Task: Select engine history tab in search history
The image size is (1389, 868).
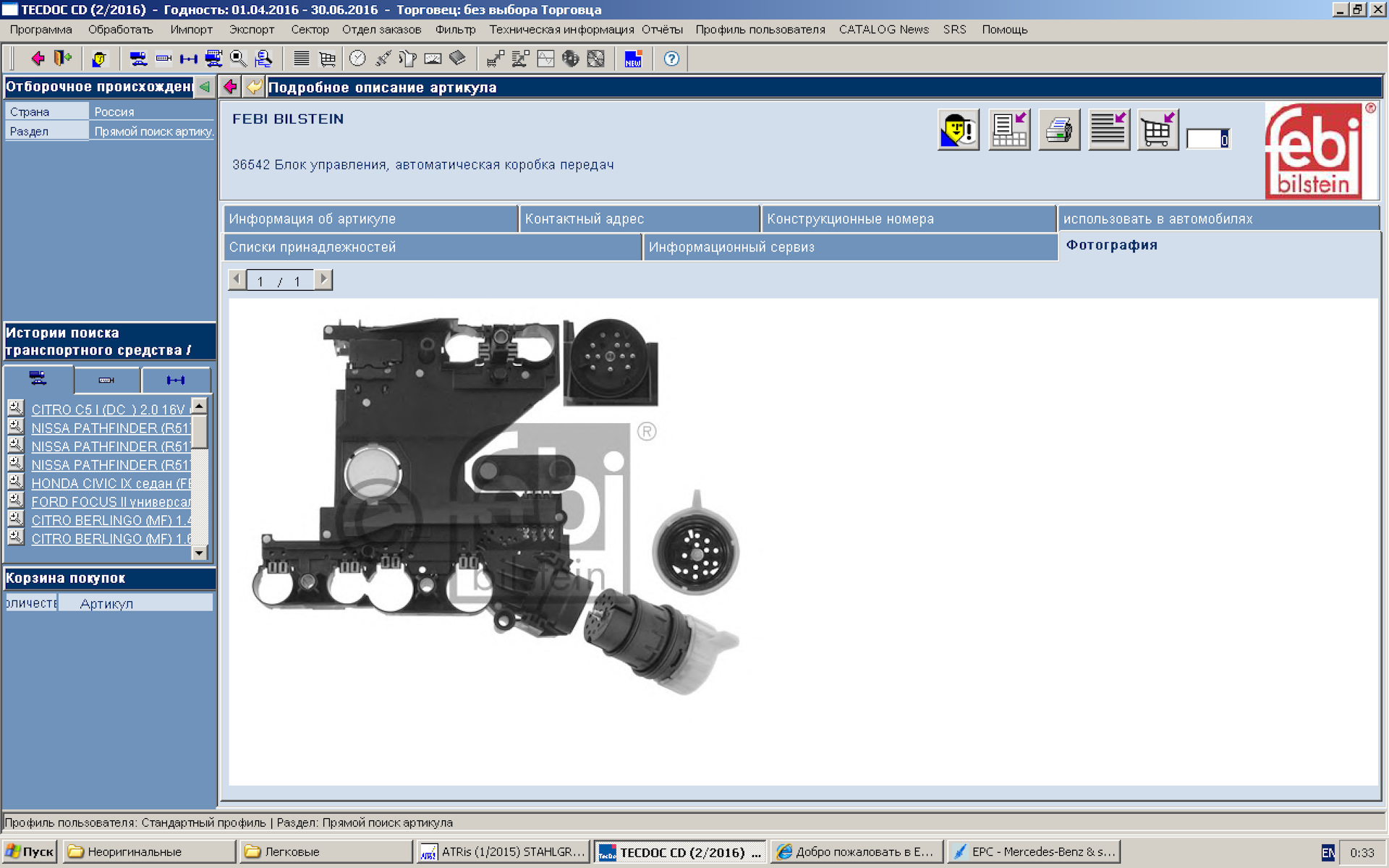Action: point(107,380)
